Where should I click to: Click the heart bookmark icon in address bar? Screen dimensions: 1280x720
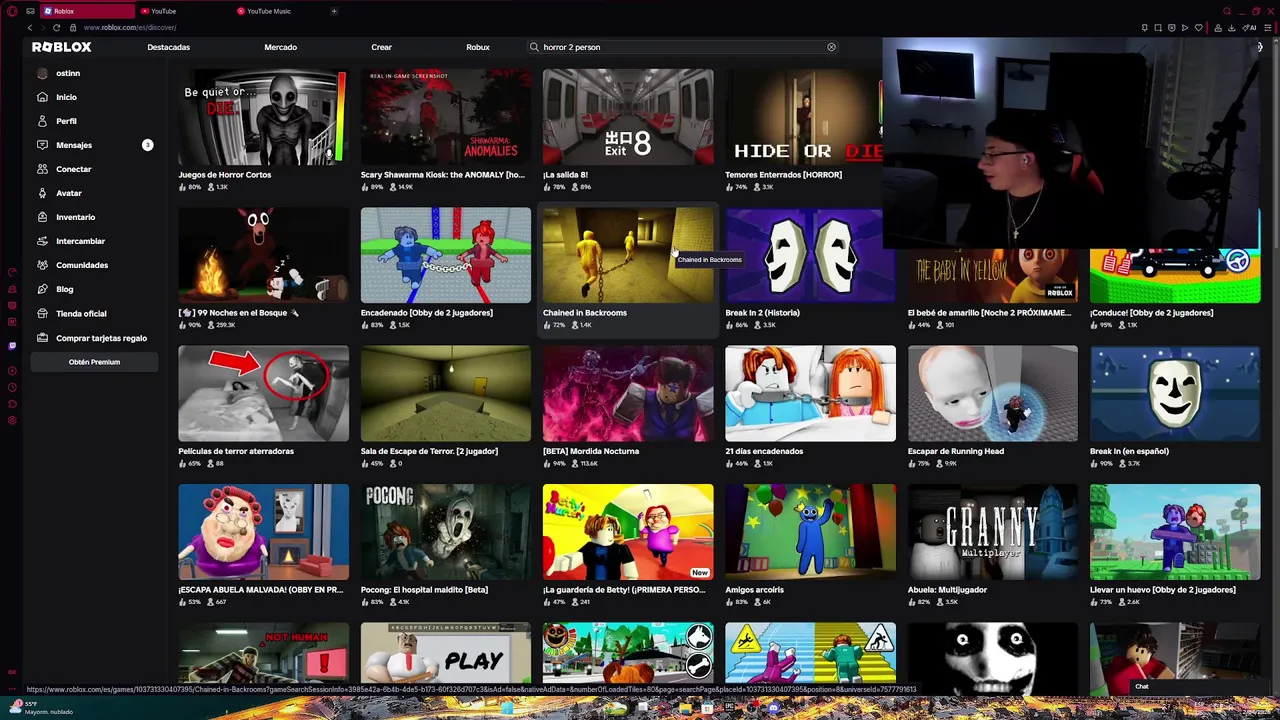coord(1199,27)
